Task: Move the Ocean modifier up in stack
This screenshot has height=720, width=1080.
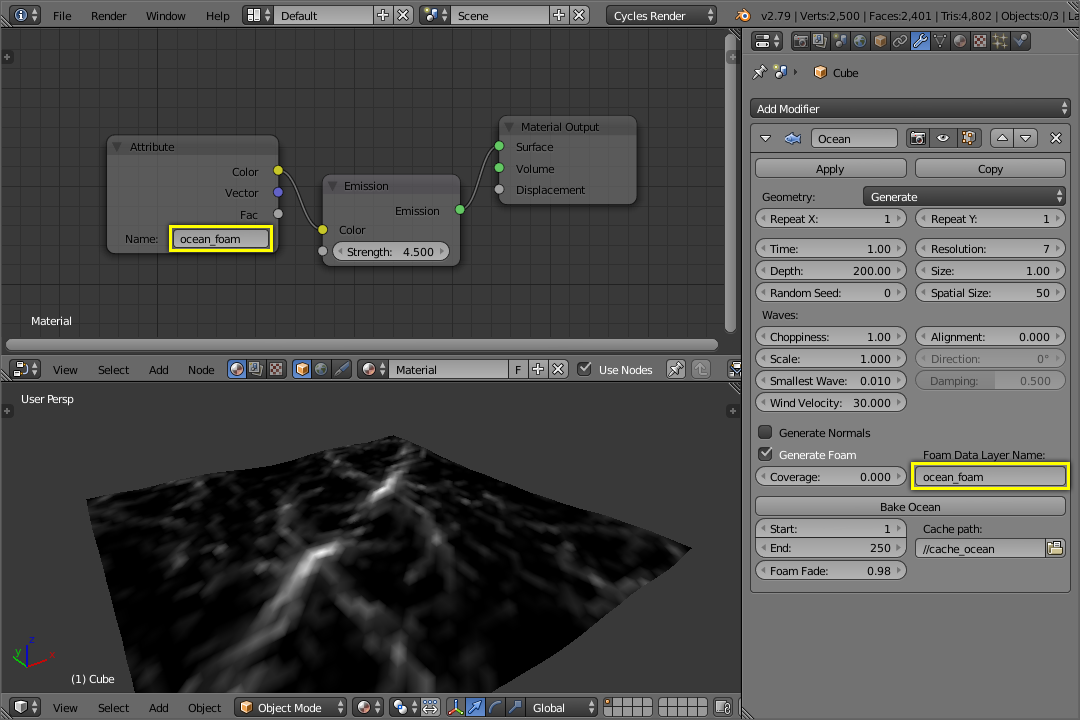Action: (1001, 139)
